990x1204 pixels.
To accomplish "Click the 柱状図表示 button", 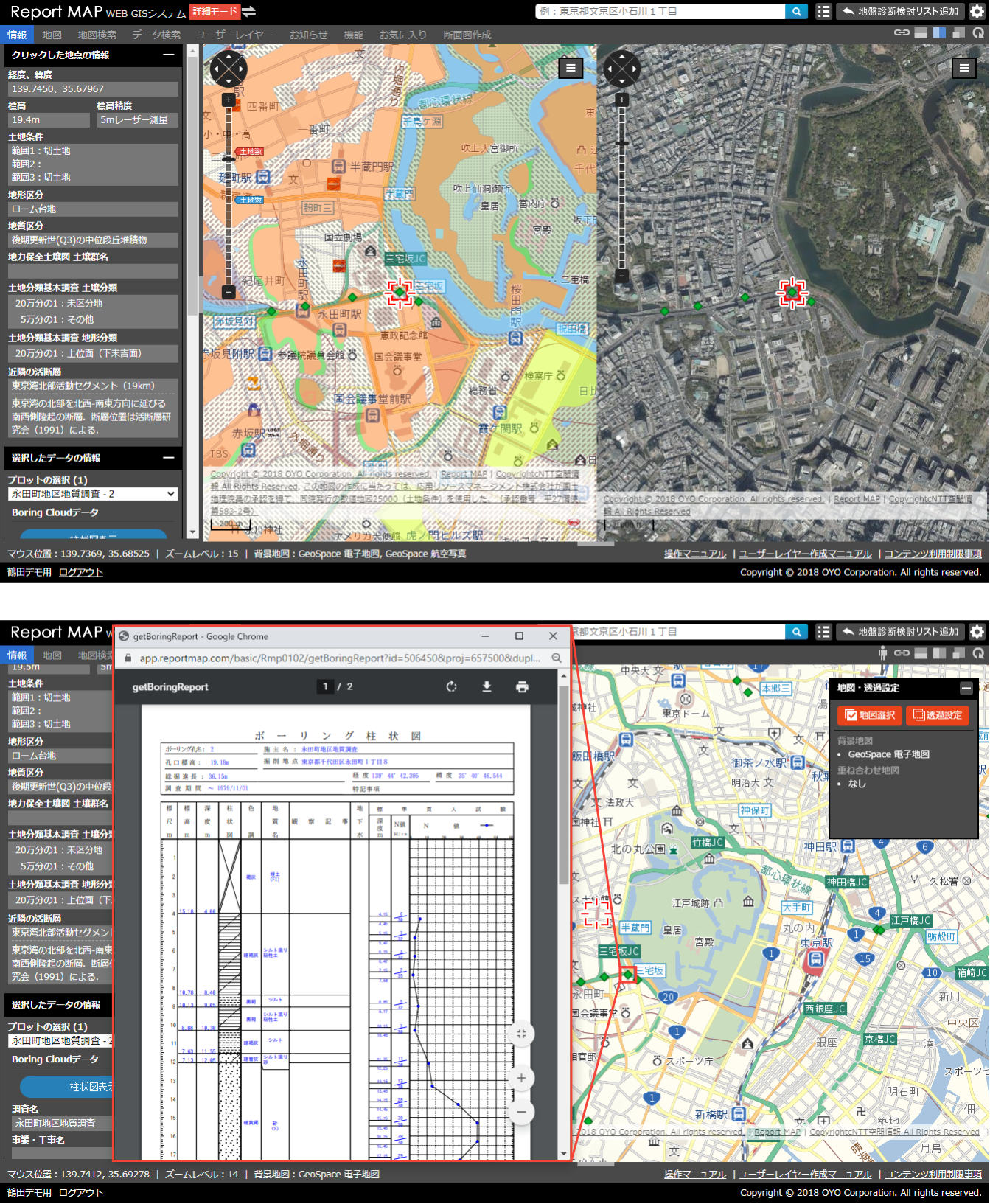I will coord(67,1087).
